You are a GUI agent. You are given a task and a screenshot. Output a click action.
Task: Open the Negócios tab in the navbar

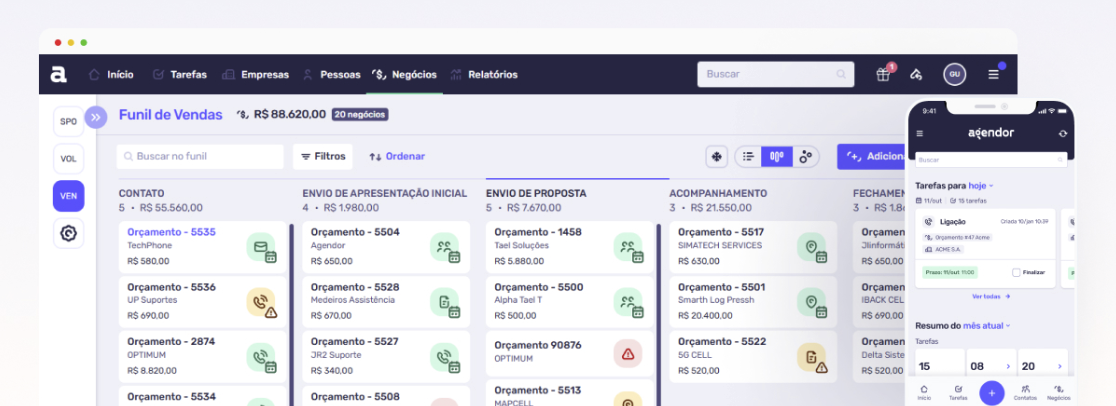pyautogui.click(x=405, y=74)
